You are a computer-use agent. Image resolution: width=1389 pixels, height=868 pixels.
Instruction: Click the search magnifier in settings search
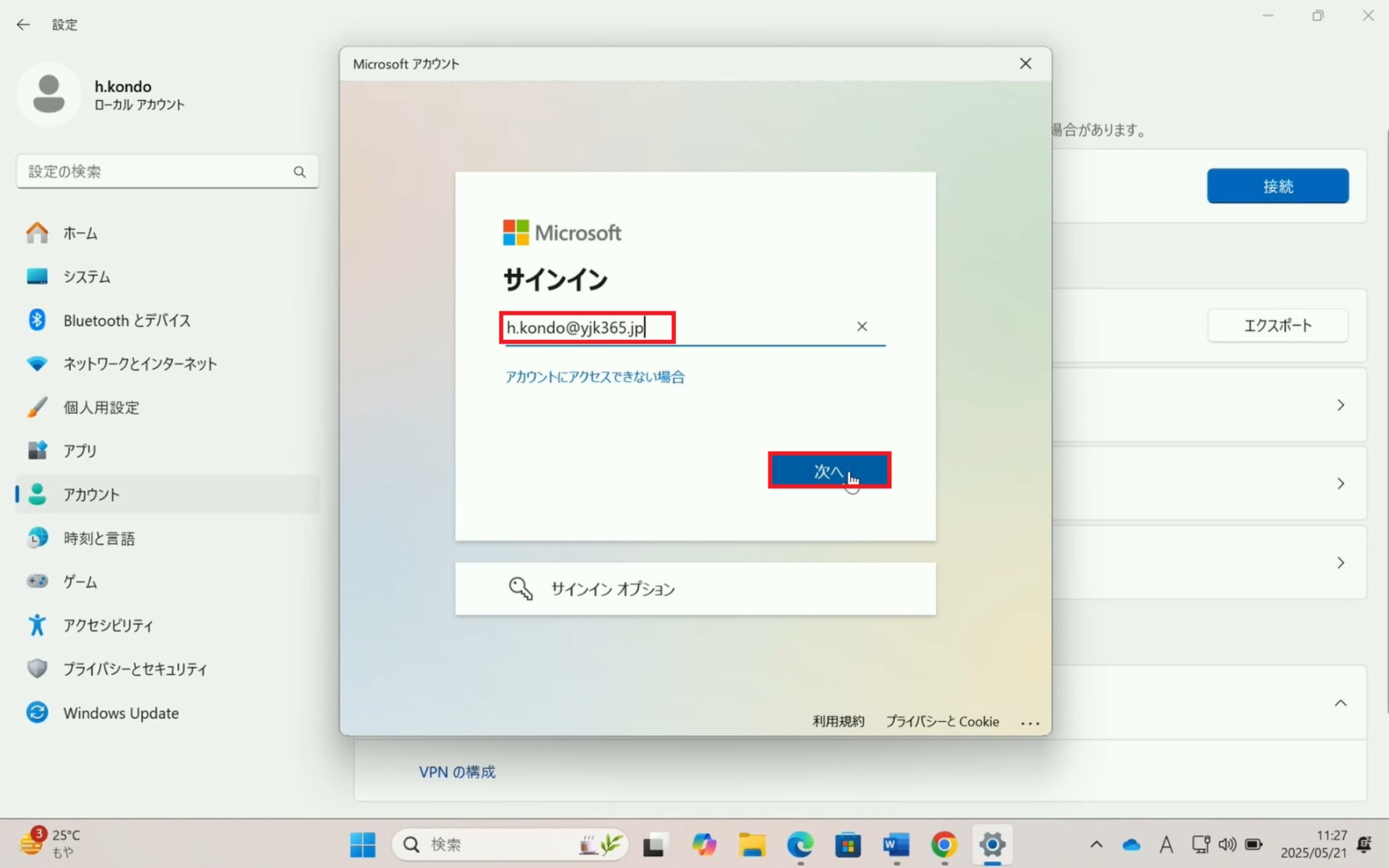300,171
